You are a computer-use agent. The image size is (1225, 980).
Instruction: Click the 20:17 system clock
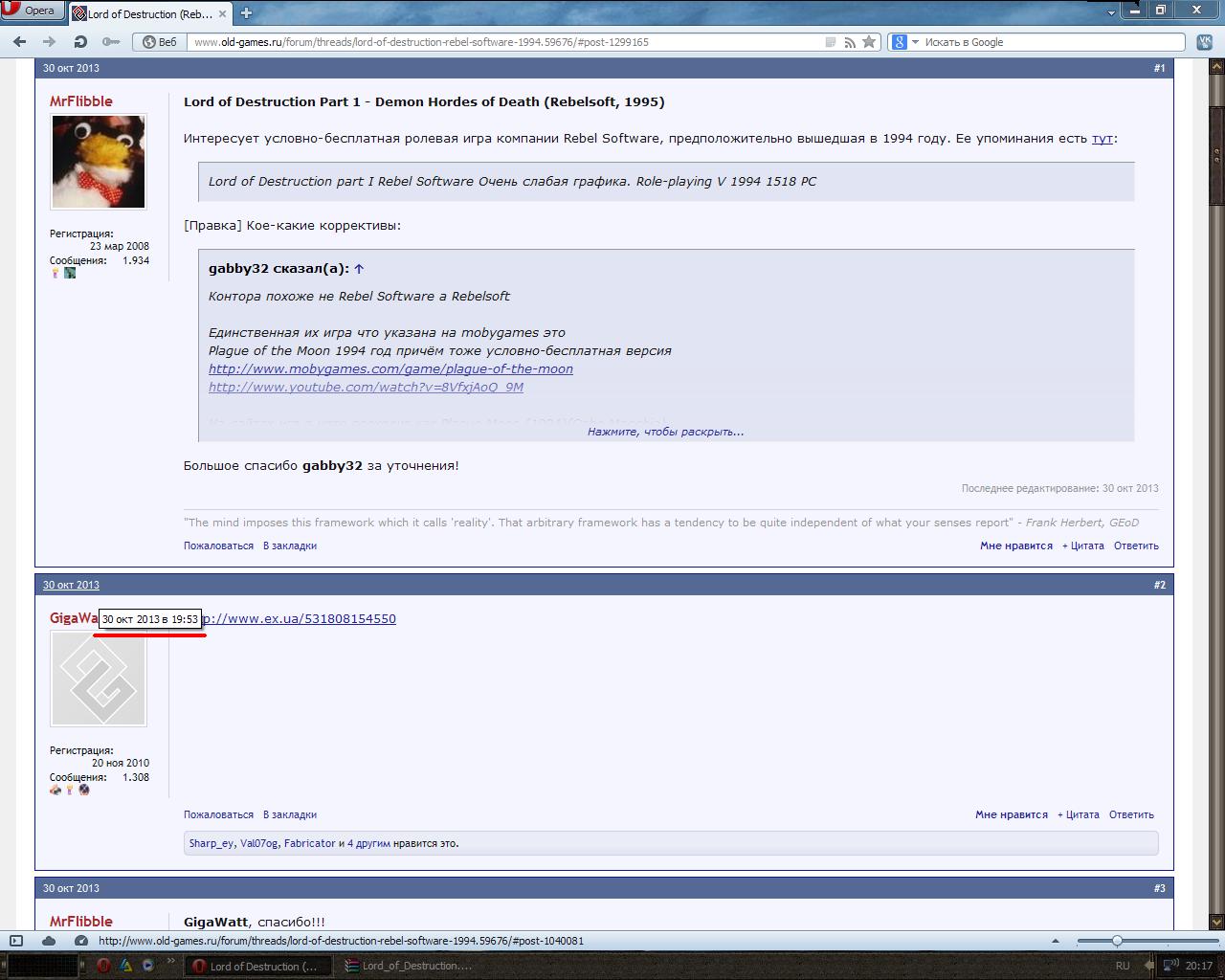pos(1199,966)
